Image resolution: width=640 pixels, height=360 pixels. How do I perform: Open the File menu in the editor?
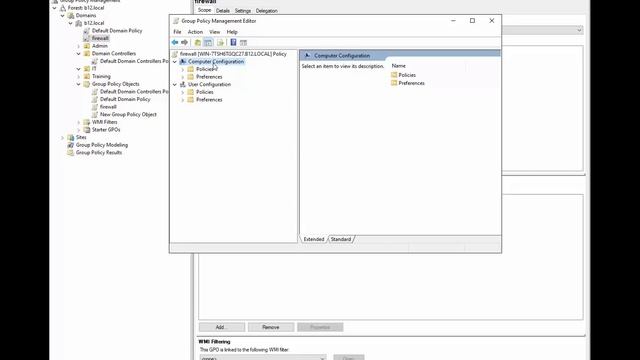coord(177,32)
